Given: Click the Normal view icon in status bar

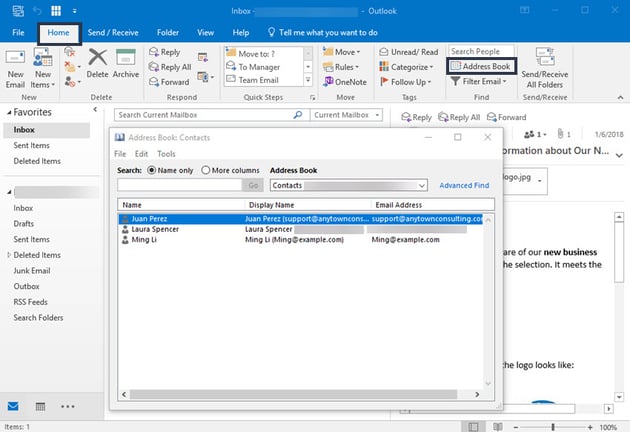Looking at the screenshot, I should [x=473, y=427].
